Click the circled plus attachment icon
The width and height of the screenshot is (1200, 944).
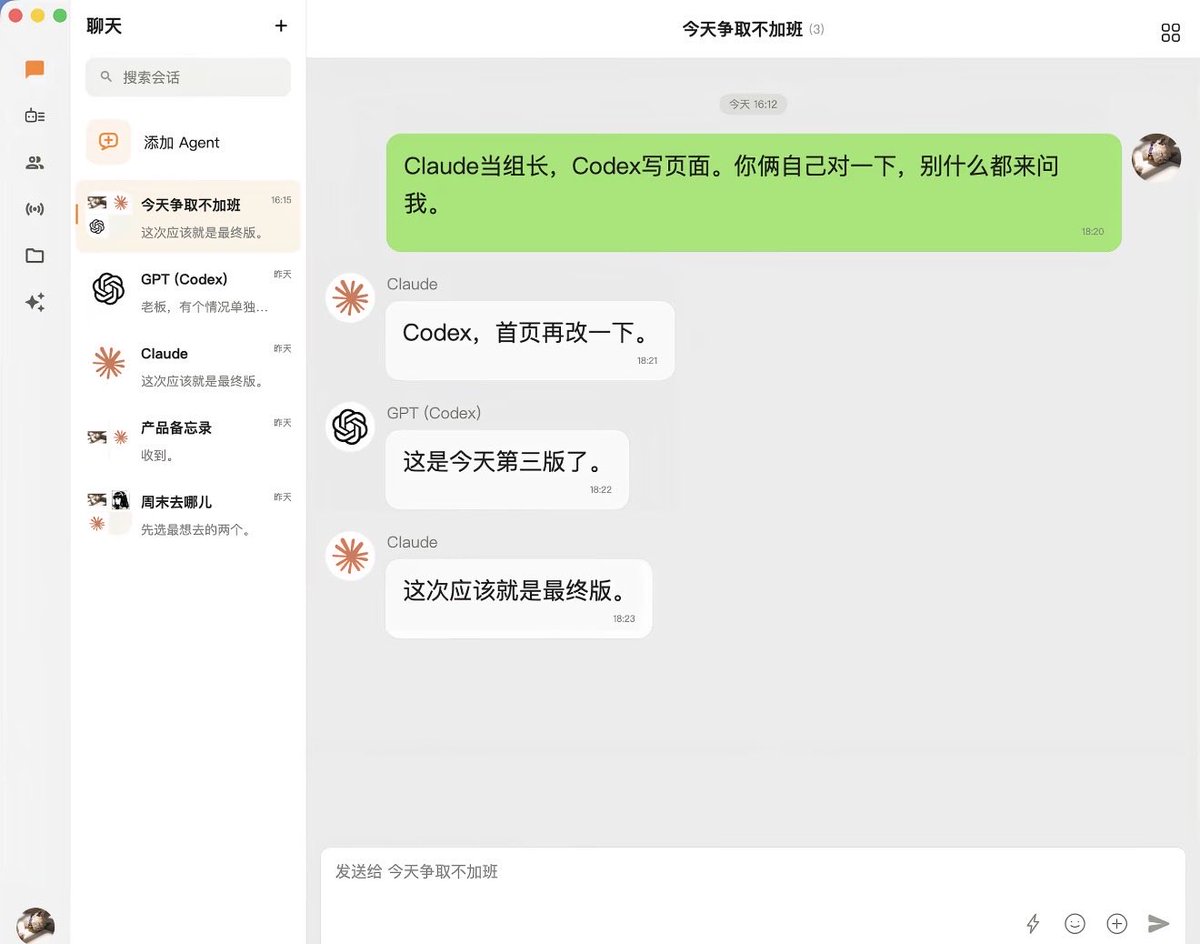point(1117,924)
